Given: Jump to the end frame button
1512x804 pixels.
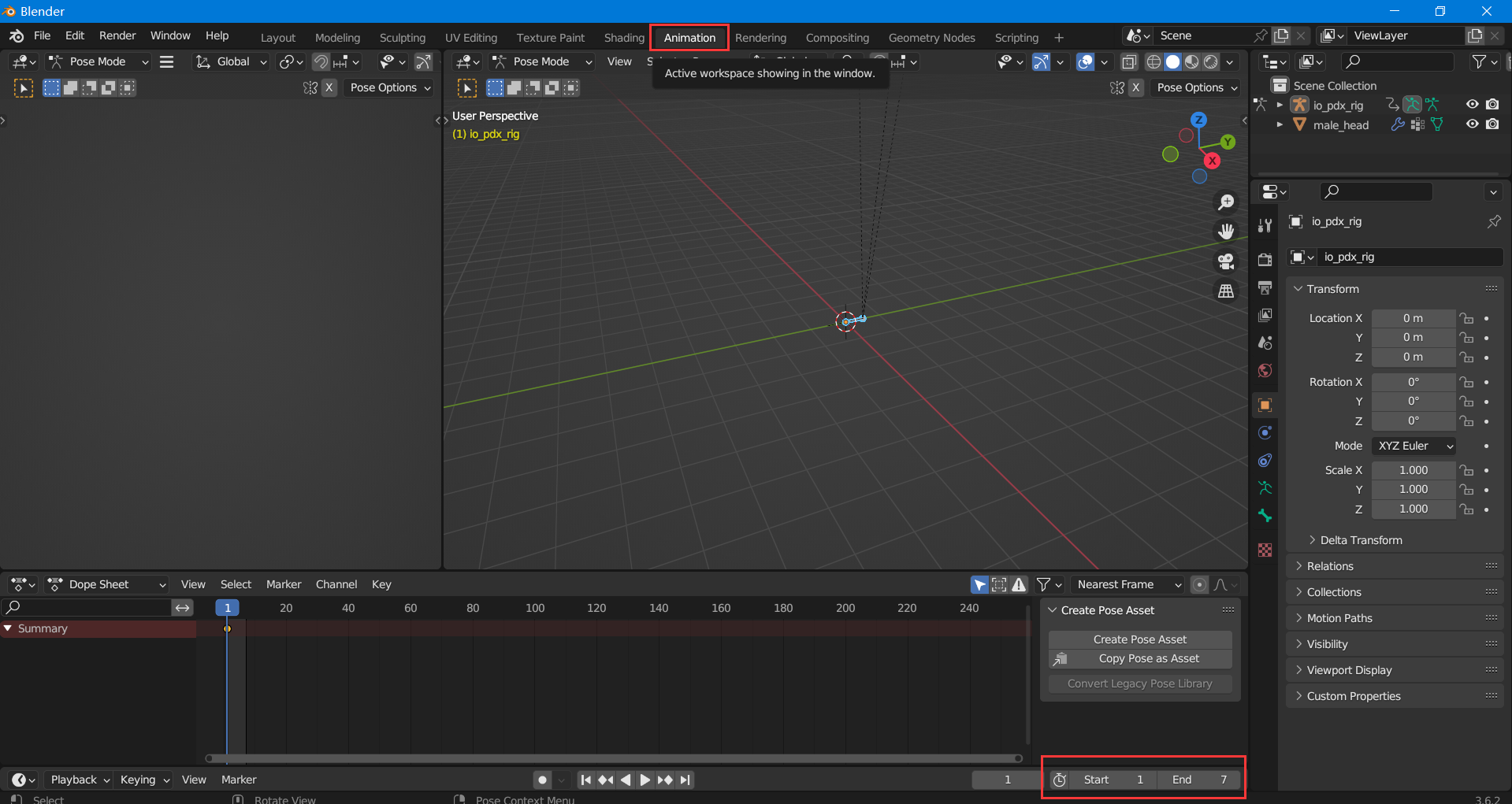Looking at the screenshot, I should pos(685,780).
